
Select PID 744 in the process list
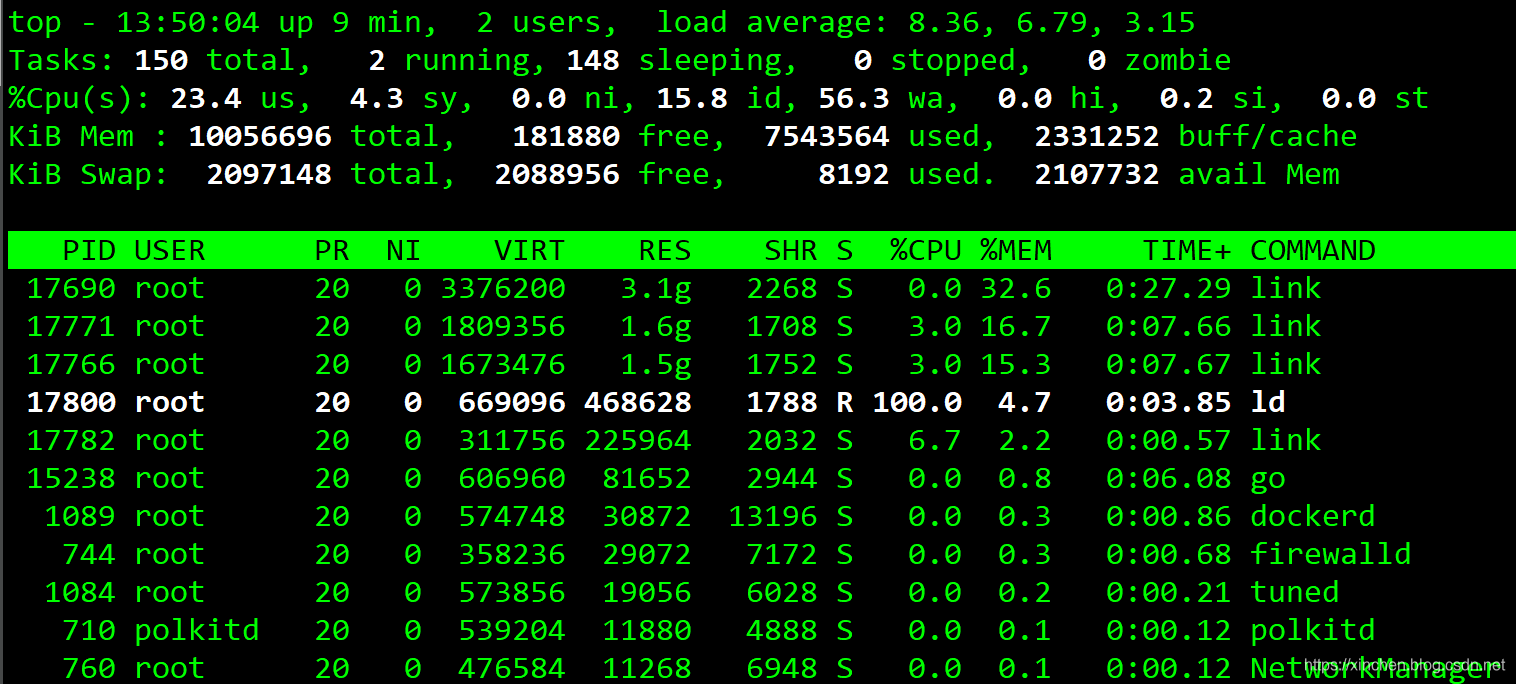tap(89, 554)
